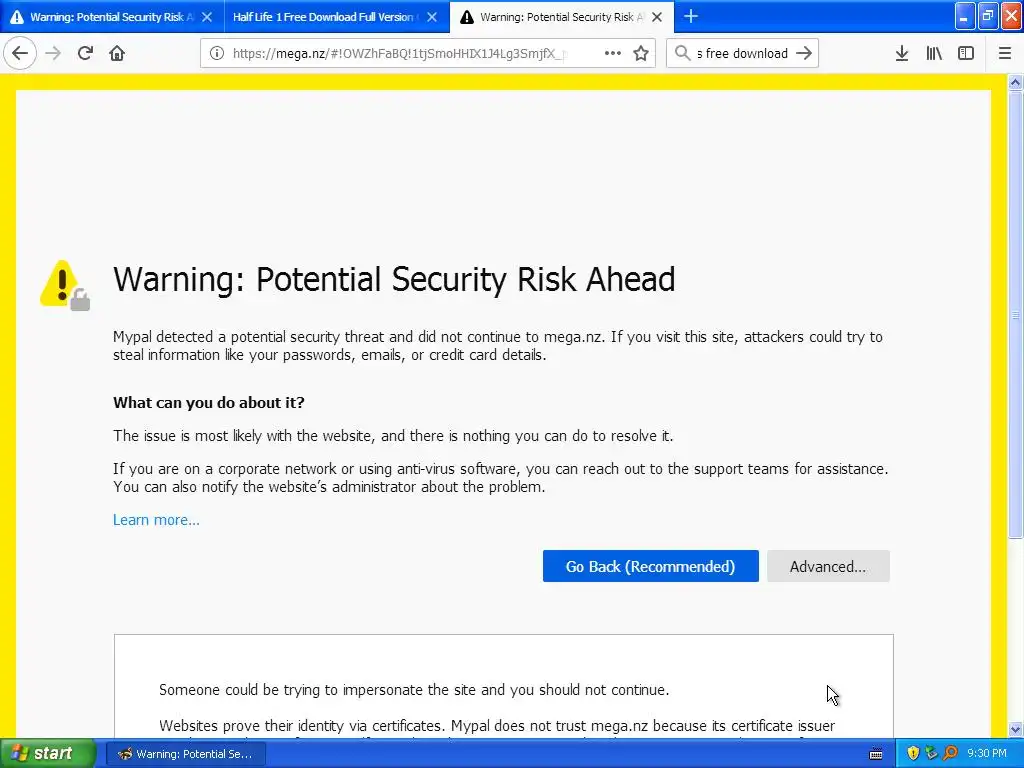This screenshot has width=1024, height=768.
Task: Click the security shield tray icon
Action: 913,754
